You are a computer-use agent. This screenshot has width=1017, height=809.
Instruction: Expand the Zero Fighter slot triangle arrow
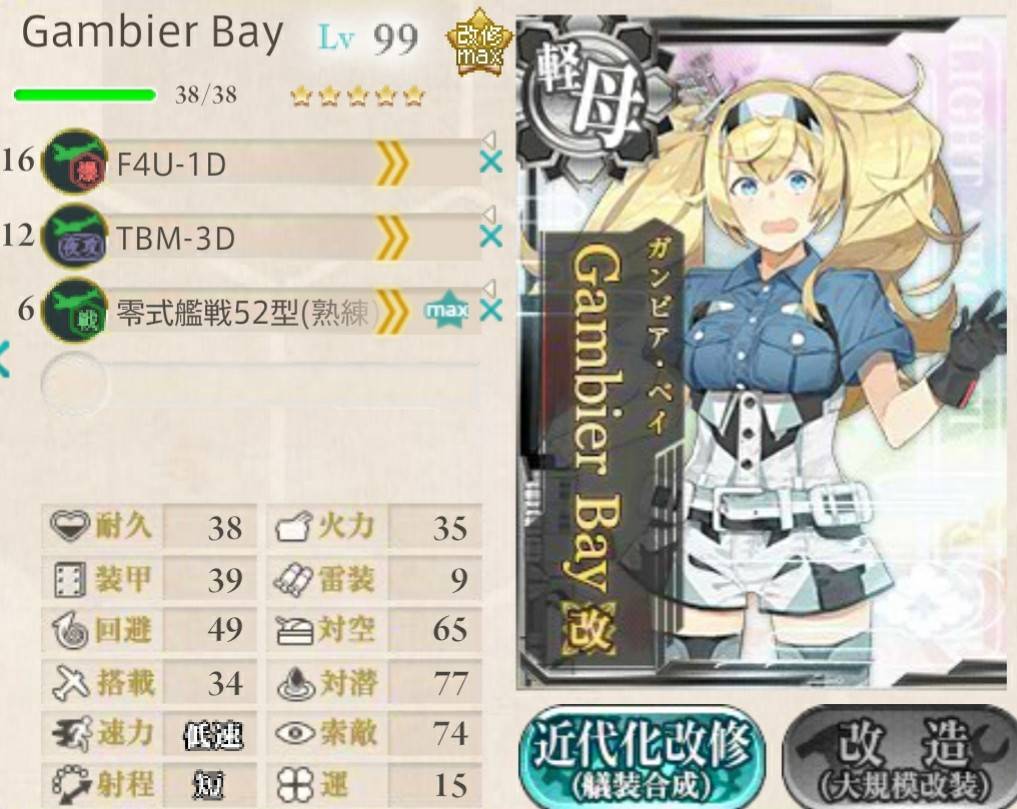click(489, 288)
